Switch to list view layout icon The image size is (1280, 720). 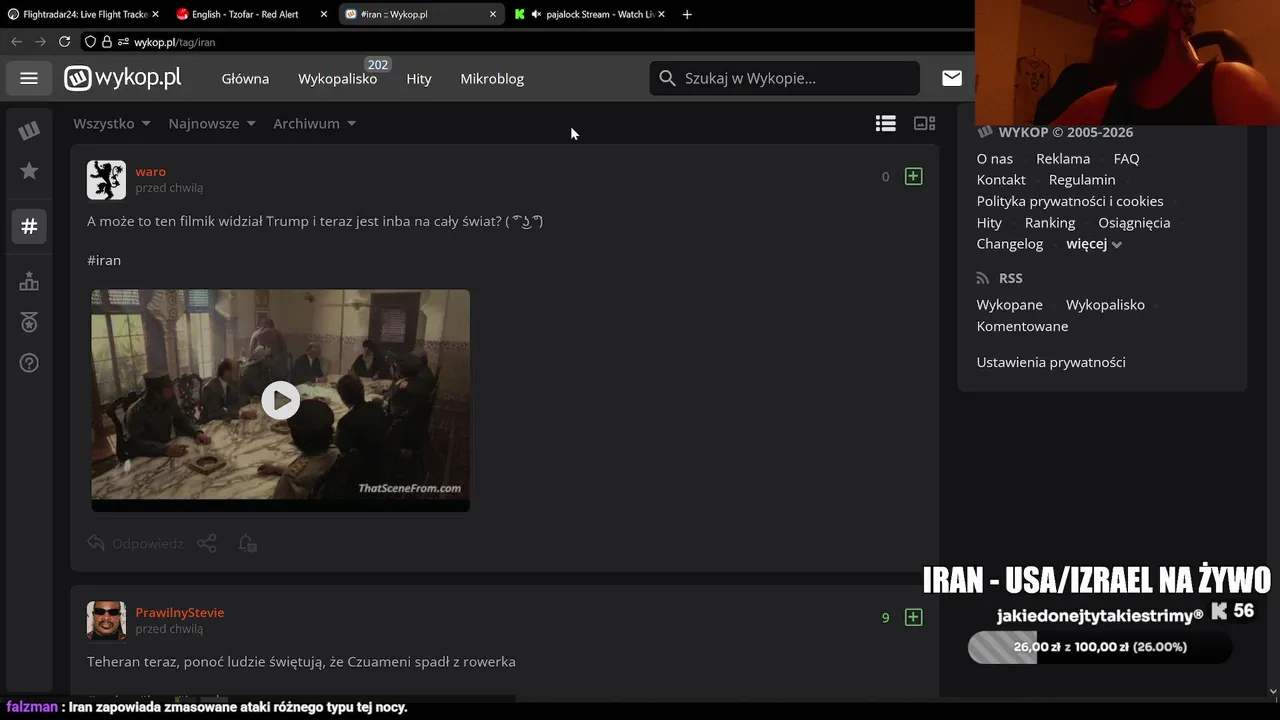pyautogui.click(x=885, y=123)
